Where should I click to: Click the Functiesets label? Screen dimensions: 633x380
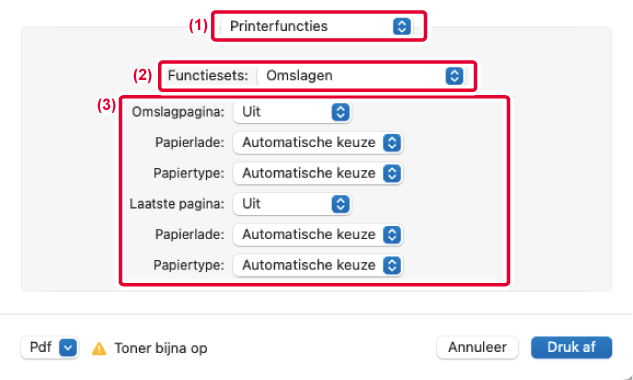[208, 76]
